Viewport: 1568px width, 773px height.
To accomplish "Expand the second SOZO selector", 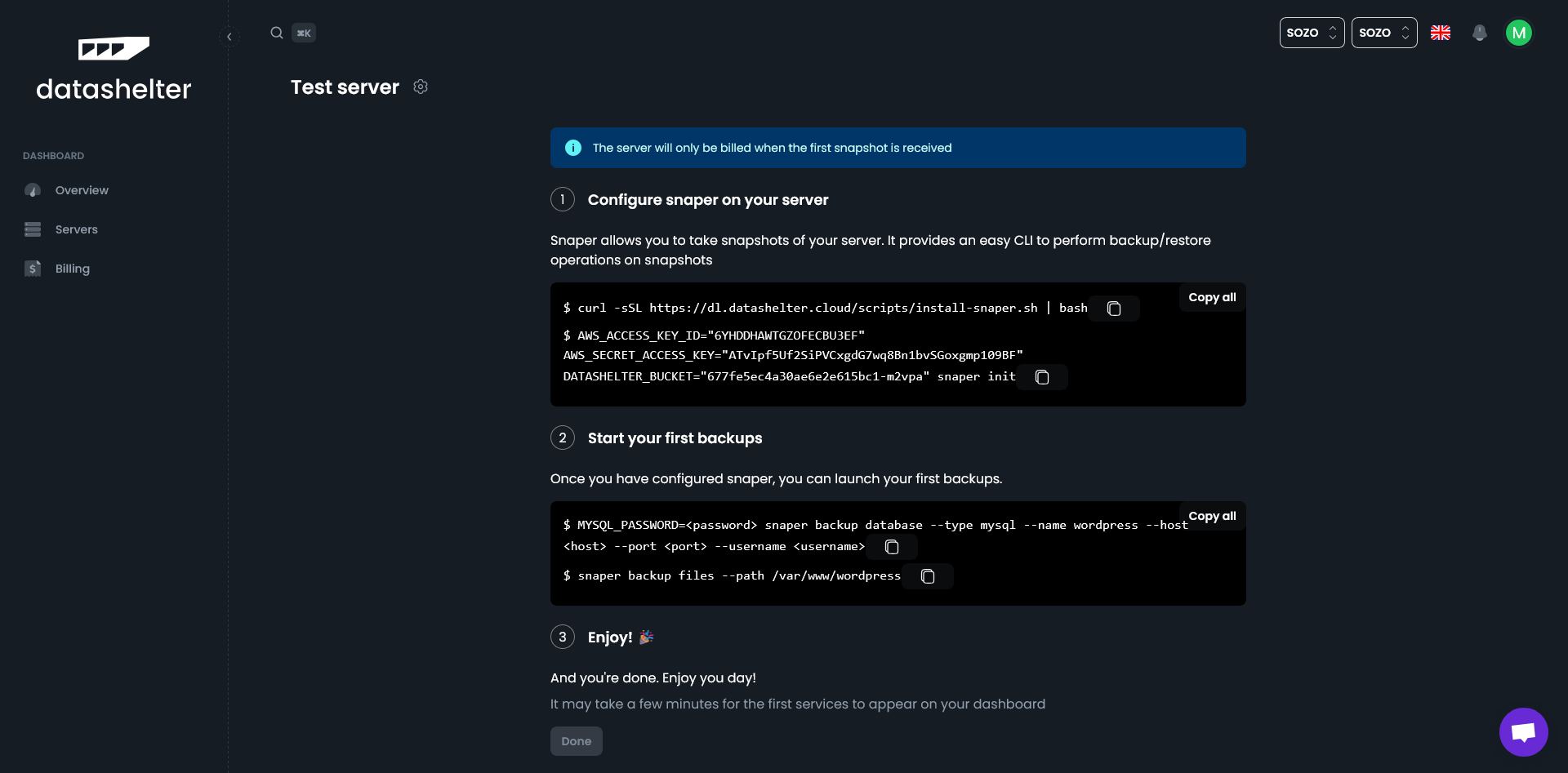I will pos(1383,33).
